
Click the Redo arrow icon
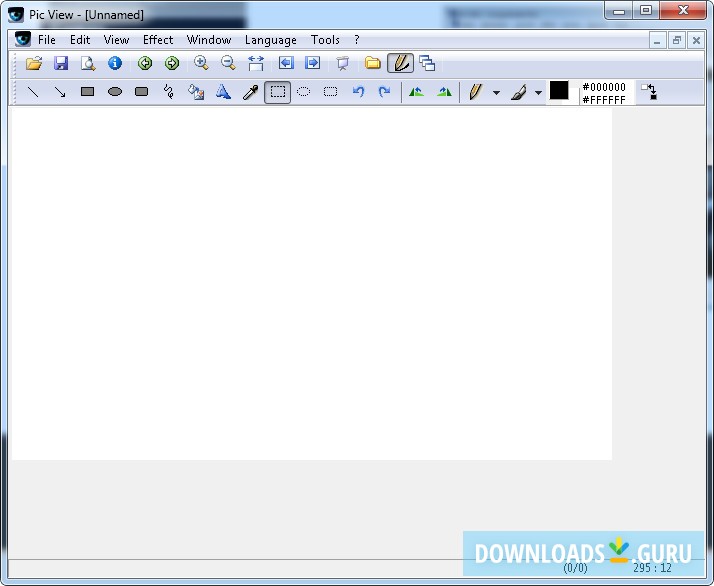click(x=385, y=92)
